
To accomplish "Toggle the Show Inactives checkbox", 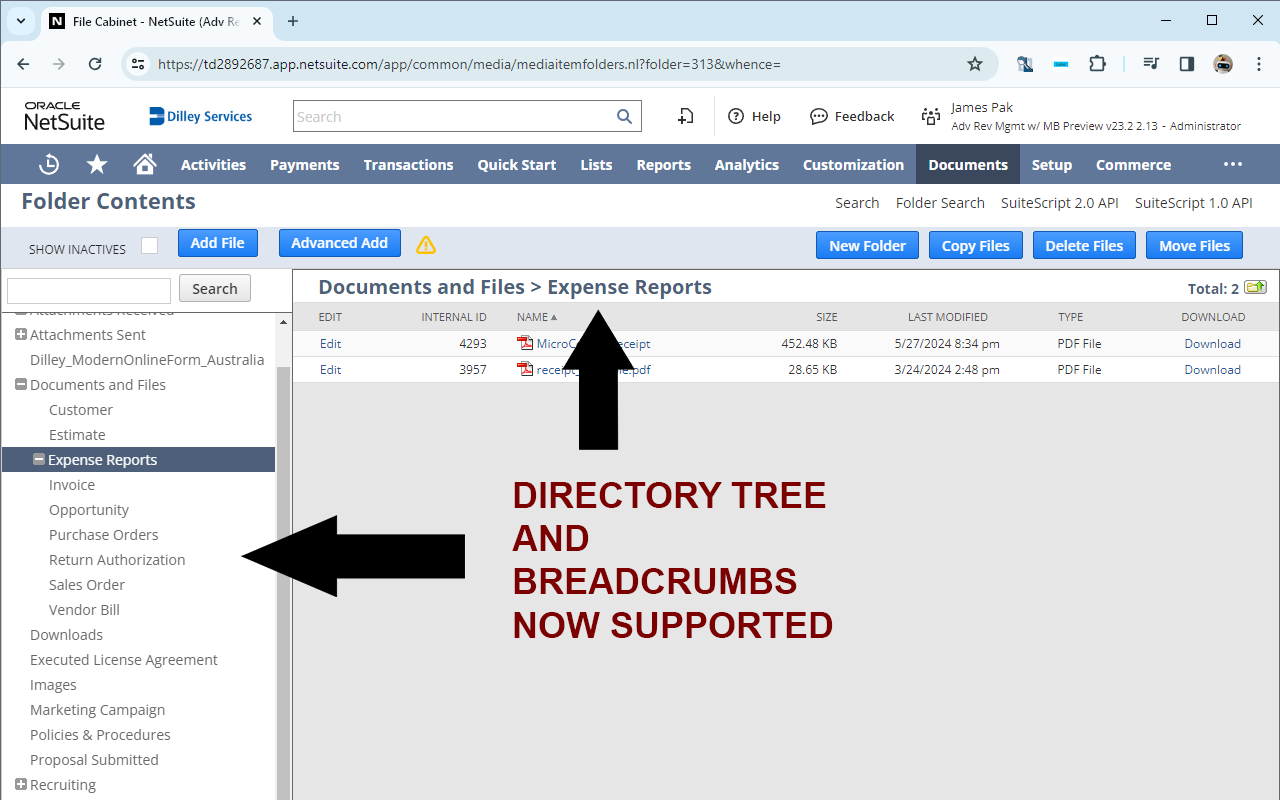I will (x=150, y=246).
